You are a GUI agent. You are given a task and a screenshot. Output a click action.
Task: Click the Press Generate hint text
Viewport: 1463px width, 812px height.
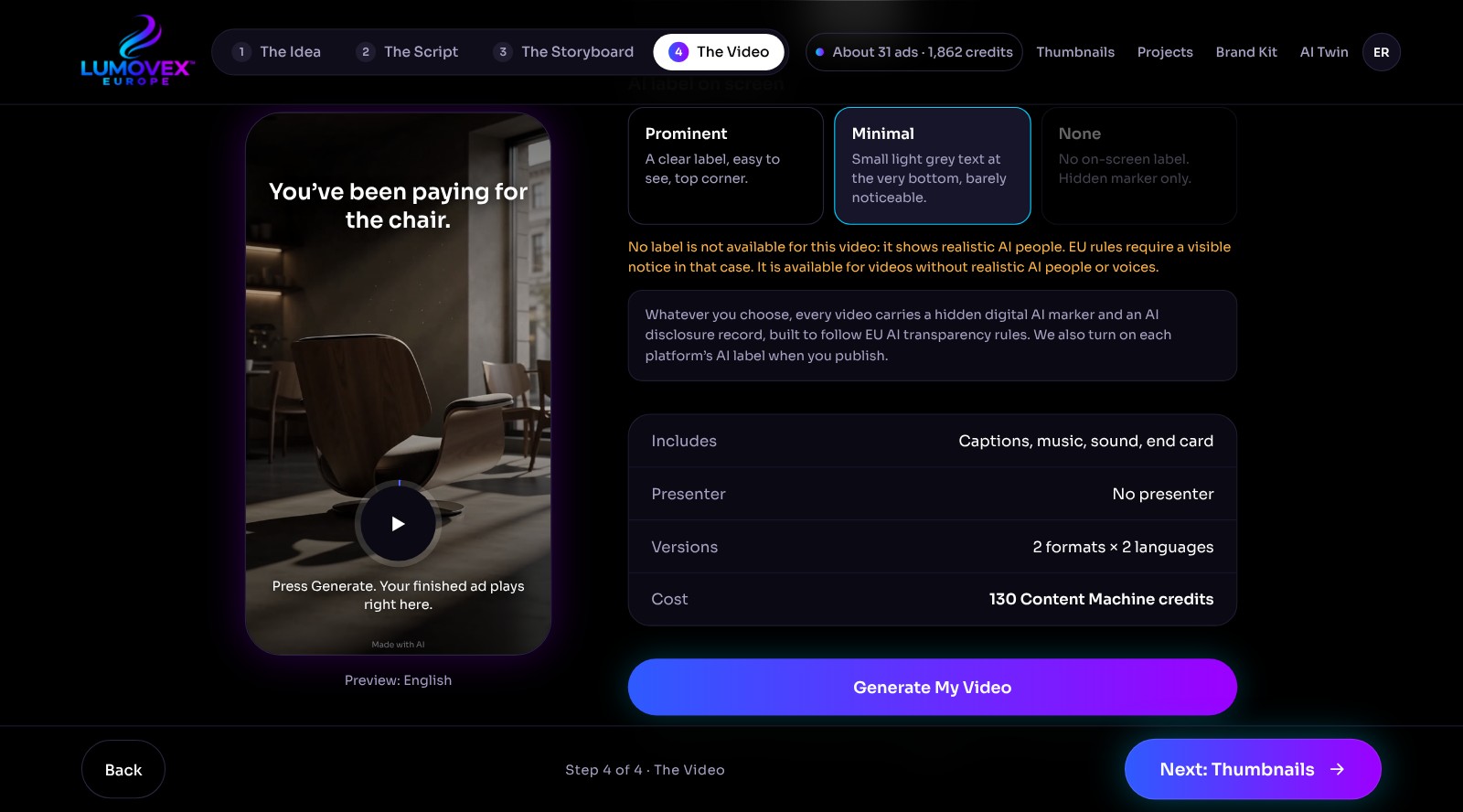(398, 595)
